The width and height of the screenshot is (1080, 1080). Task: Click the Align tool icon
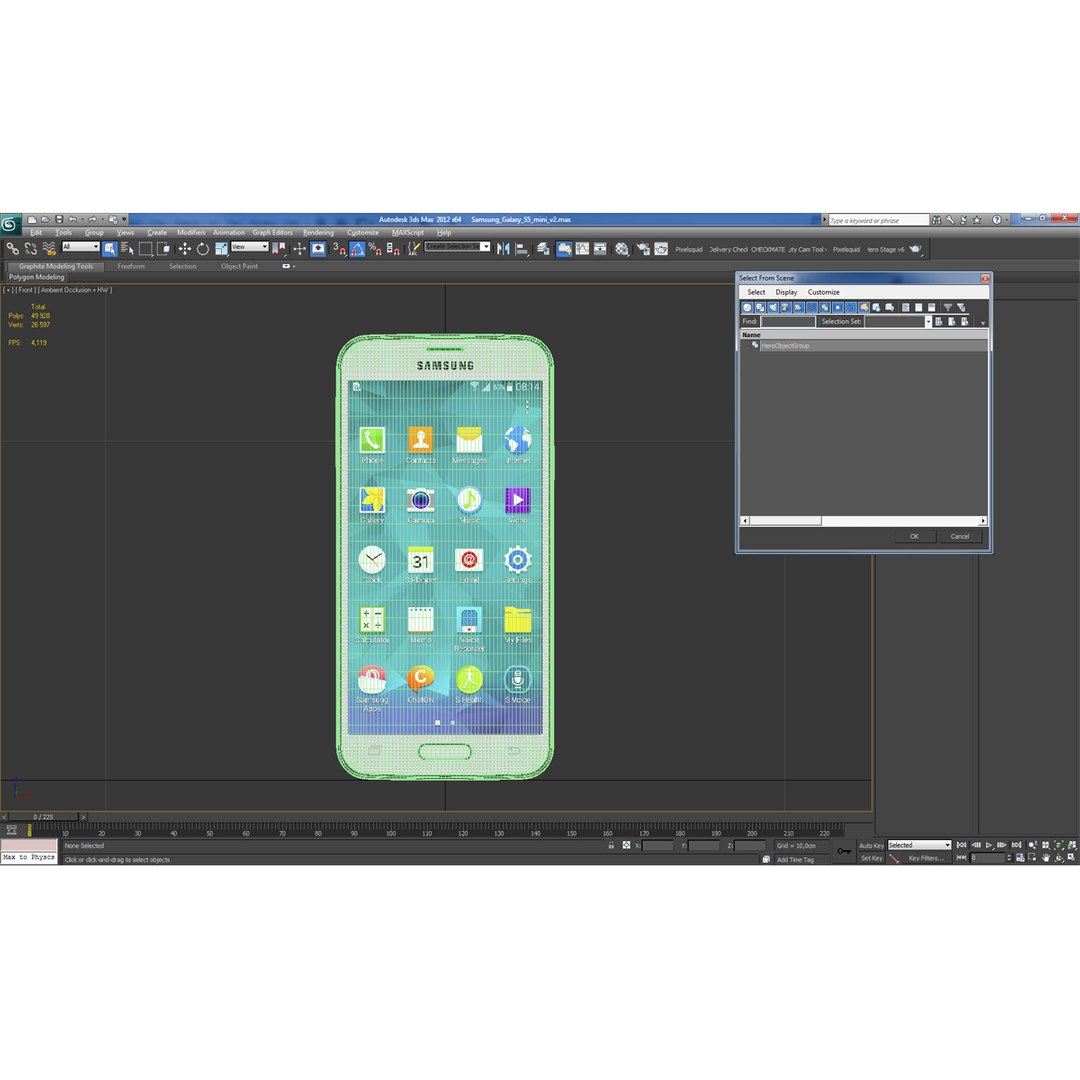521,249
